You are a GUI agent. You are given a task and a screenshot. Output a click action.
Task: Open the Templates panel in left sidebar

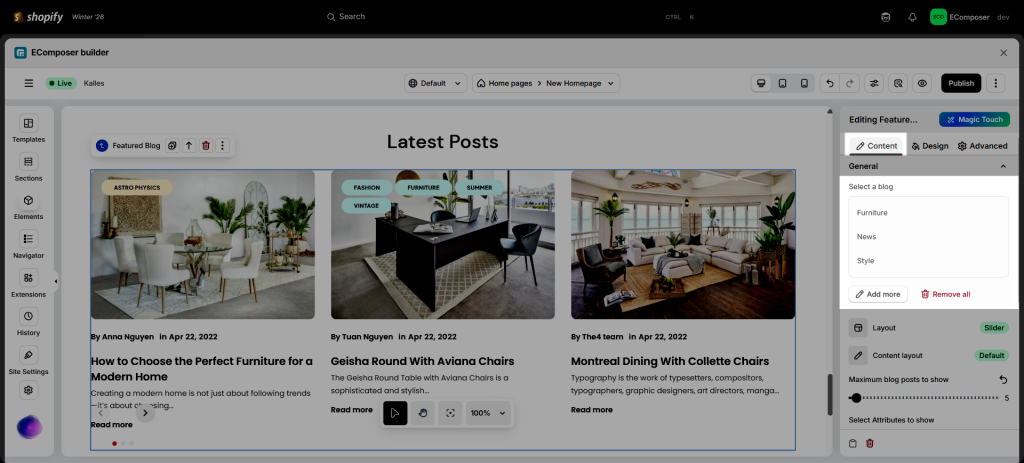(x=28, y=129)
